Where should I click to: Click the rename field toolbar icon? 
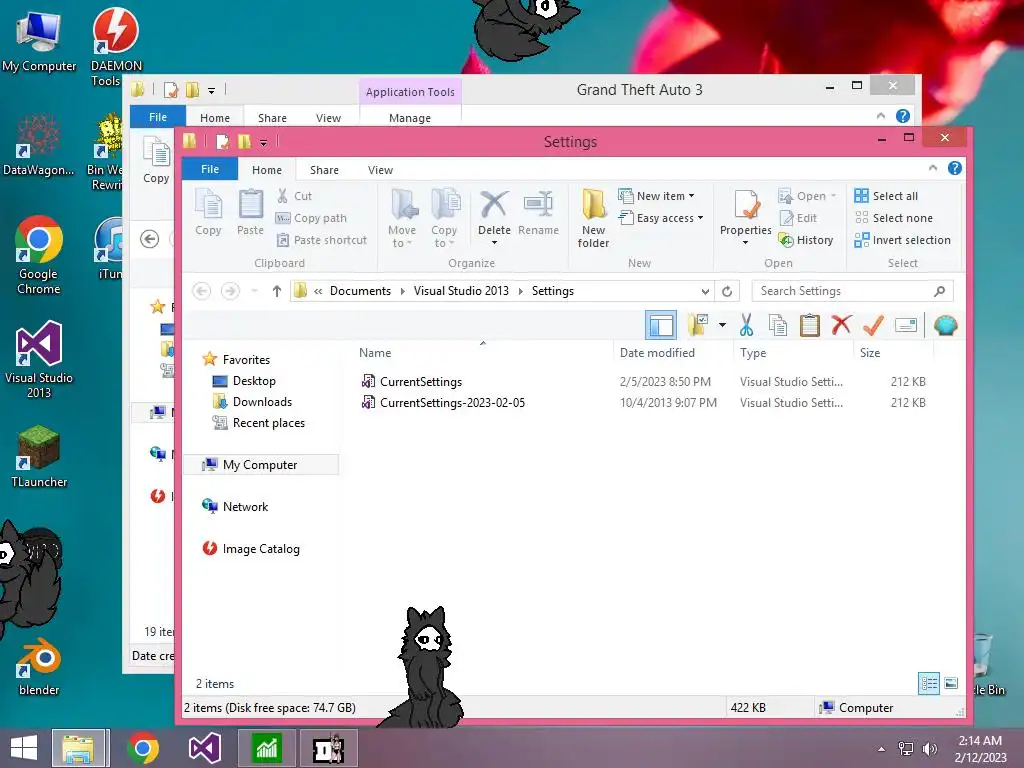pyautogui.click(x=906, y=325)
